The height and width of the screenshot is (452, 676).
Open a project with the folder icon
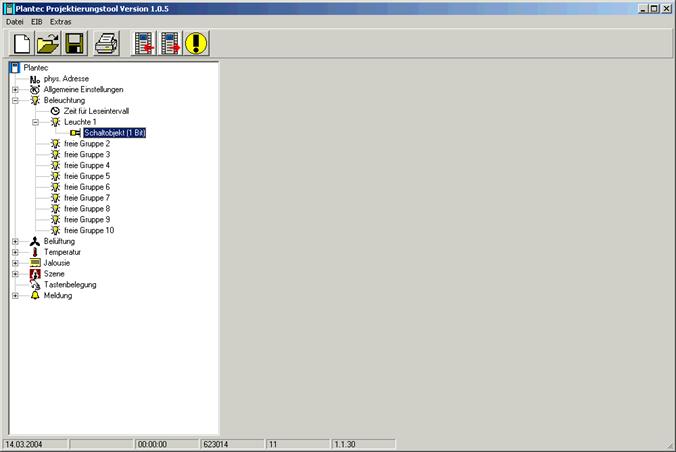click(x=48, y=43)
